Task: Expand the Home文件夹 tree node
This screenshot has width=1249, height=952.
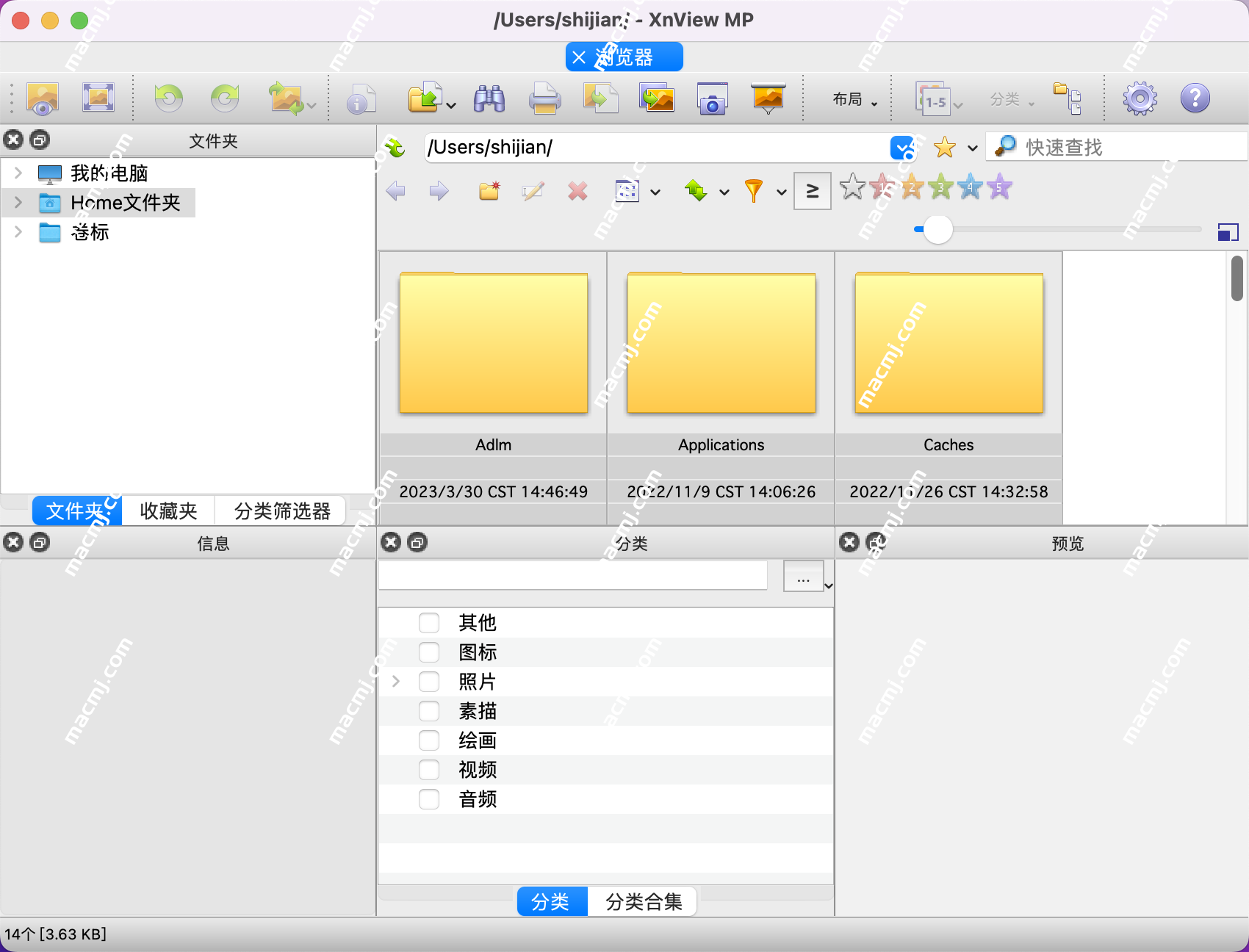Action: [x=18, y=203]
